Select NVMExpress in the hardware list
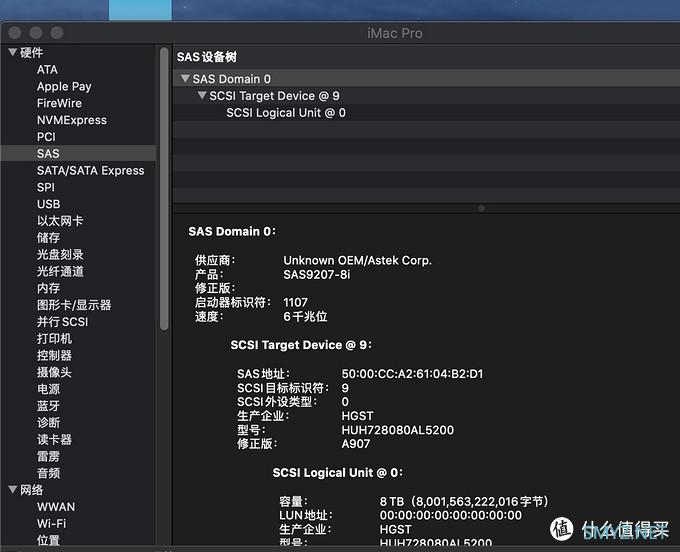 pos(72,120)
